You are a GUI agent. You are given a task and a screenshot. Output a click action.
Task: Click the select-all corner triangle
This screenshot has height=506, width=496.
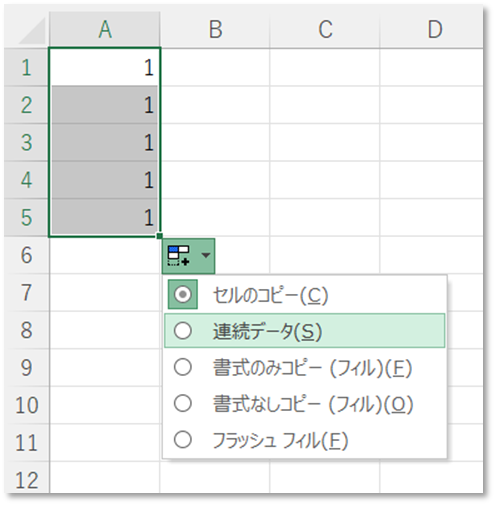click(33, 31)
